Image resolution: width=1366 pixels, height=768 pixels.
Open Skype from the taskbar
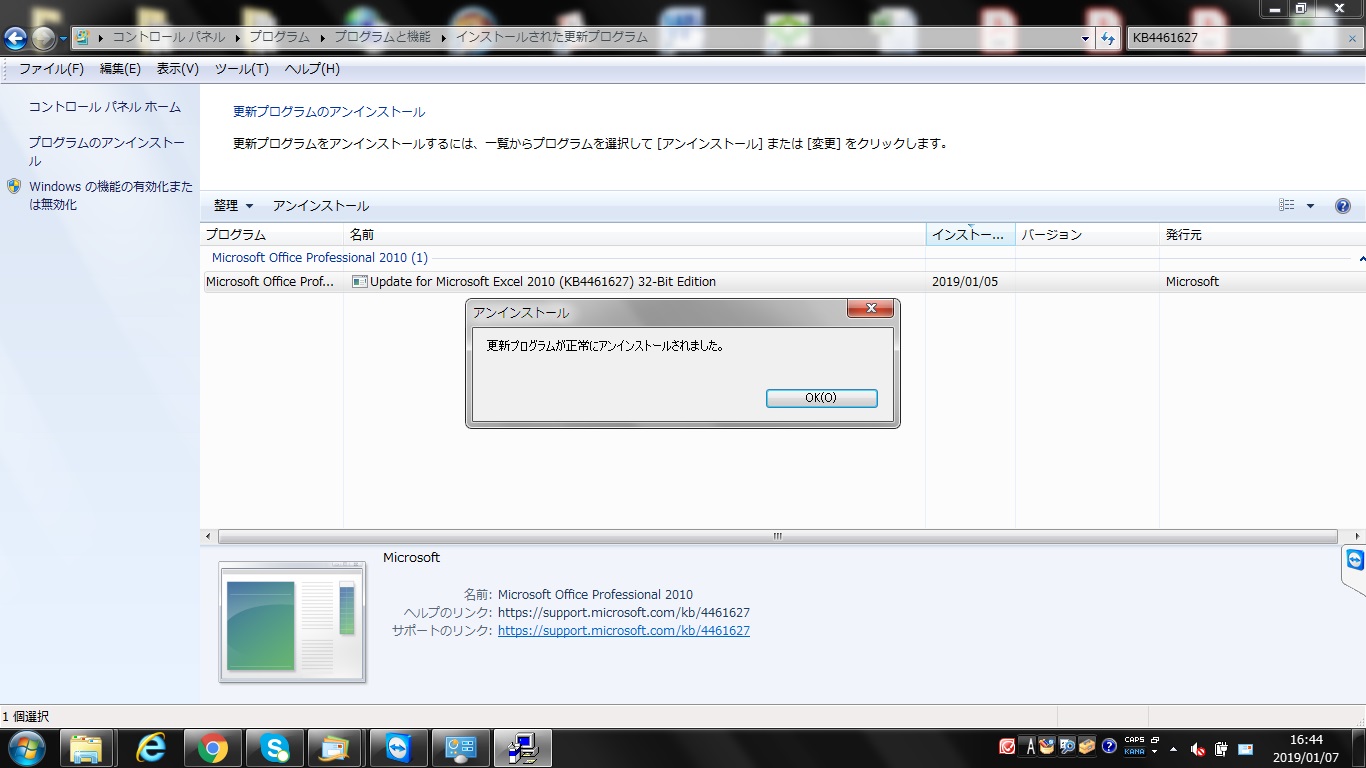coord(274,748)
